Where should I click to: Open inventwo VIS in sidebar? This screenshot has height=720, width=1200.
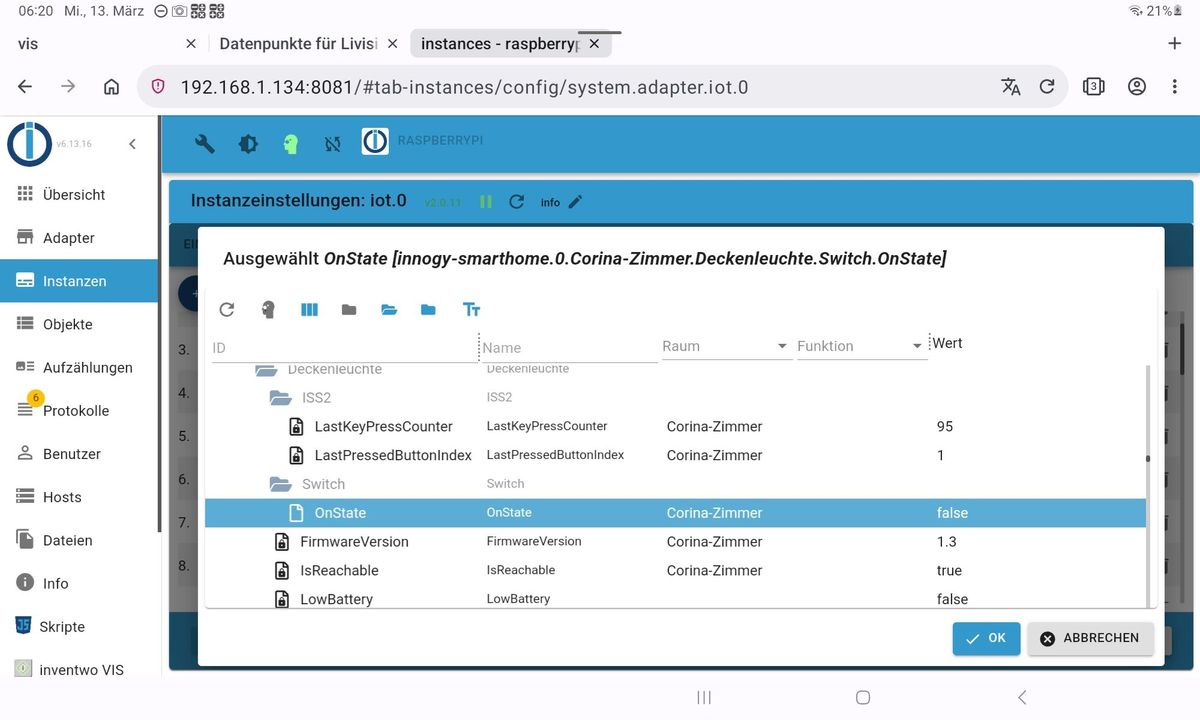(x=79, y=670)
